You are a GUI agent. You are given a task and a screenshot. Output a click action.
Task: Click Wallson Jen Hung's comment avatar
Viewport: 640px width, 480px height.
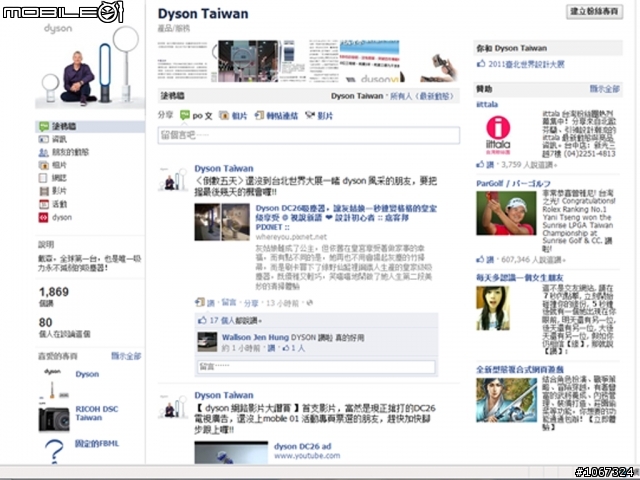click(x=207, y=342)
